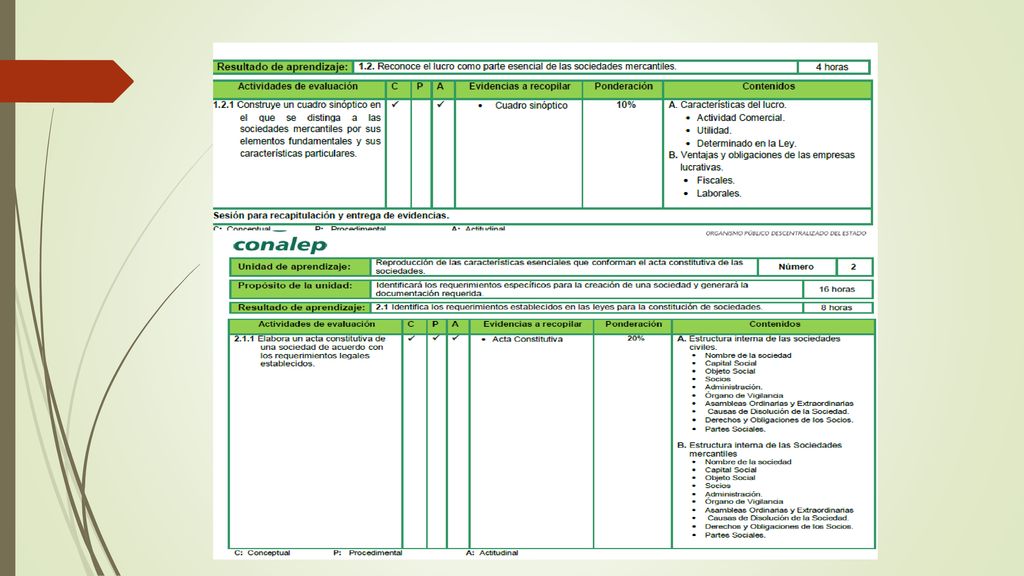Click the 'Utilidad.' bullet

pyautogui.click(x=714, y=130)
